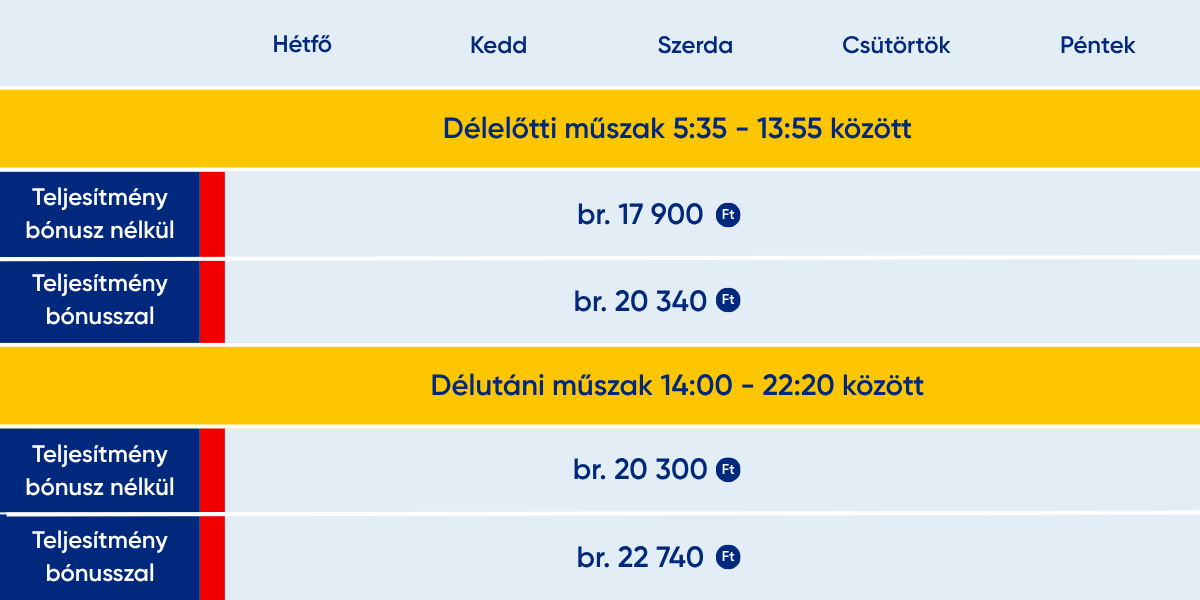Click the br. 22 740 amount

(640, 557)
